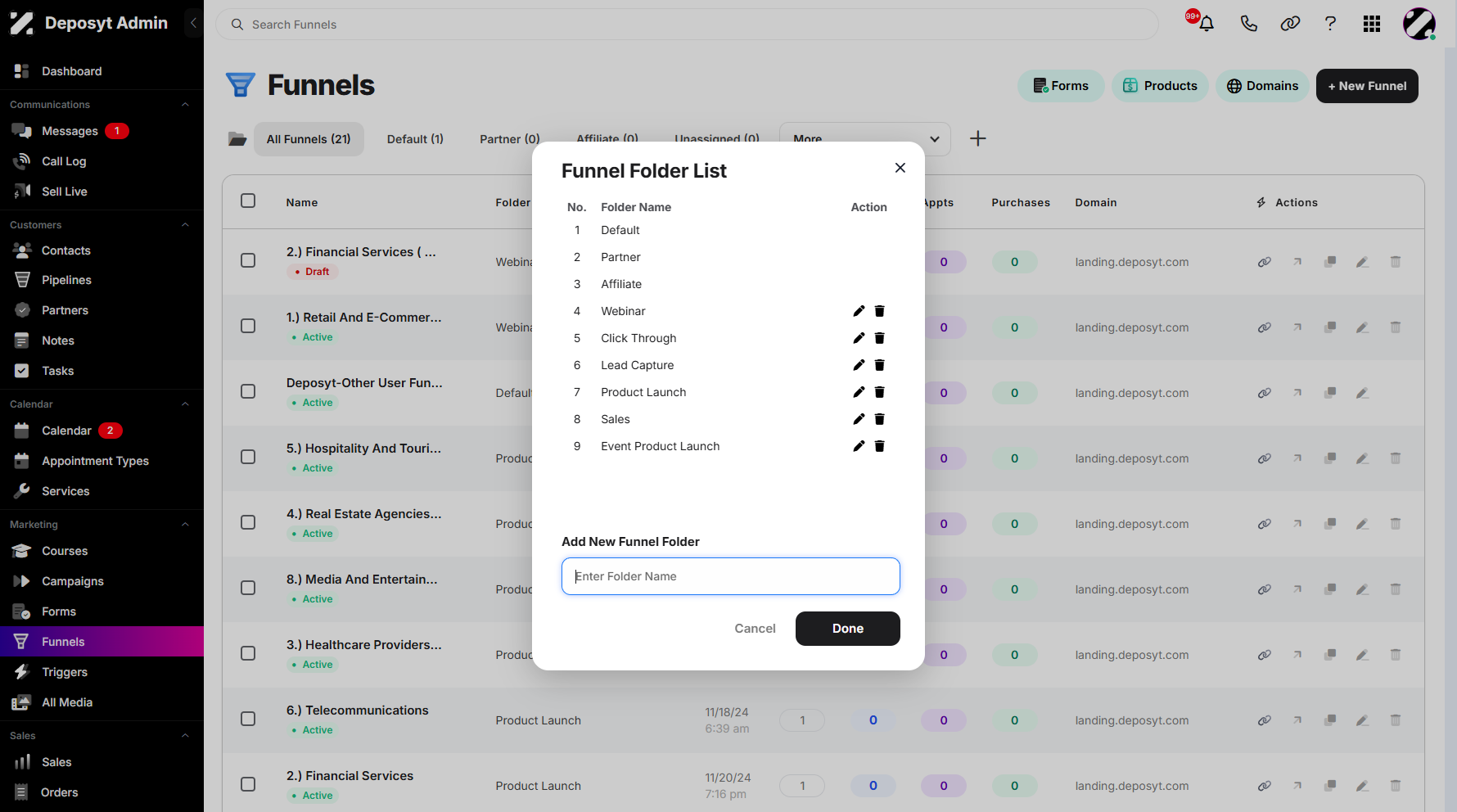Image resolution: width=1457 pixels, height=812 pixels.
Task: Add a new folder tab with plus icon
Action: click(x=978, y=138)
